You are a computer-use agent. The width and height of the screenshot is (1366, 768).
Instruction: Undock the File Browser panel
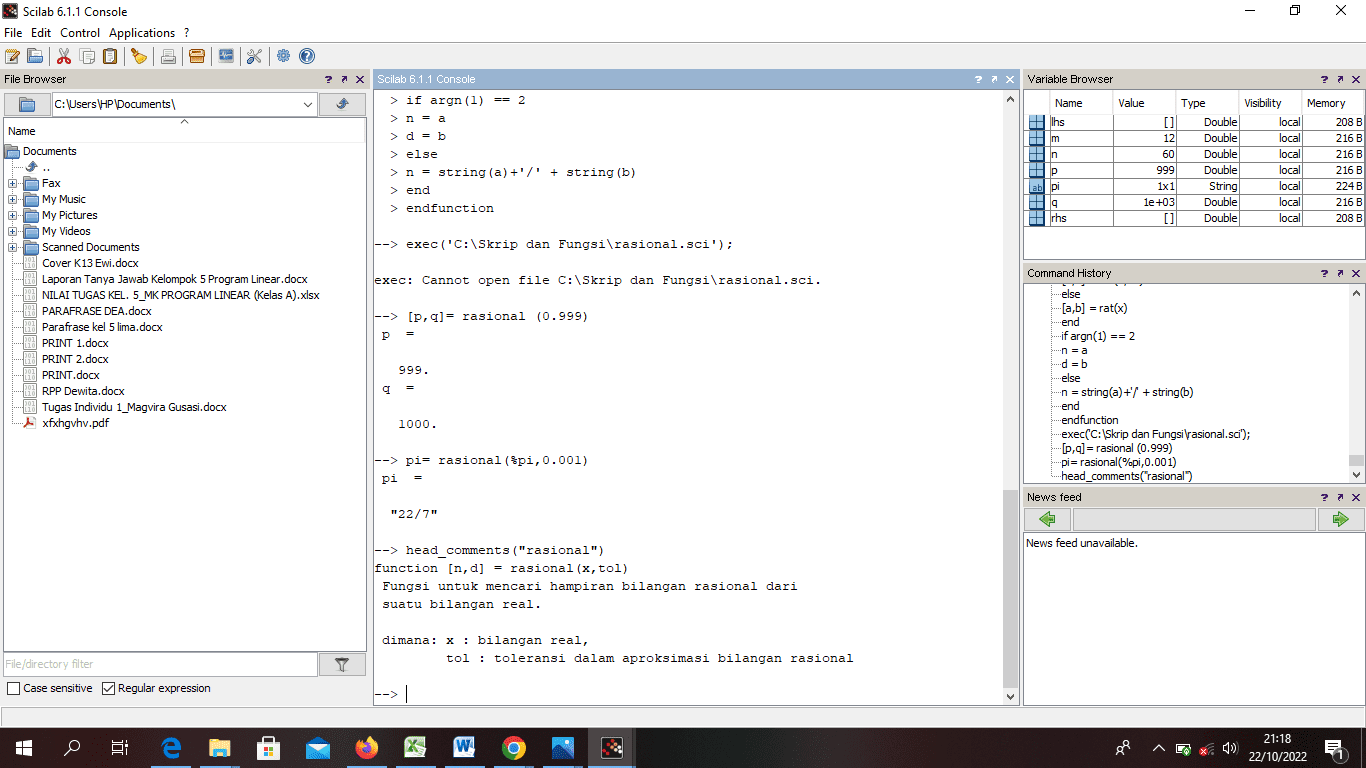(344, 79)
